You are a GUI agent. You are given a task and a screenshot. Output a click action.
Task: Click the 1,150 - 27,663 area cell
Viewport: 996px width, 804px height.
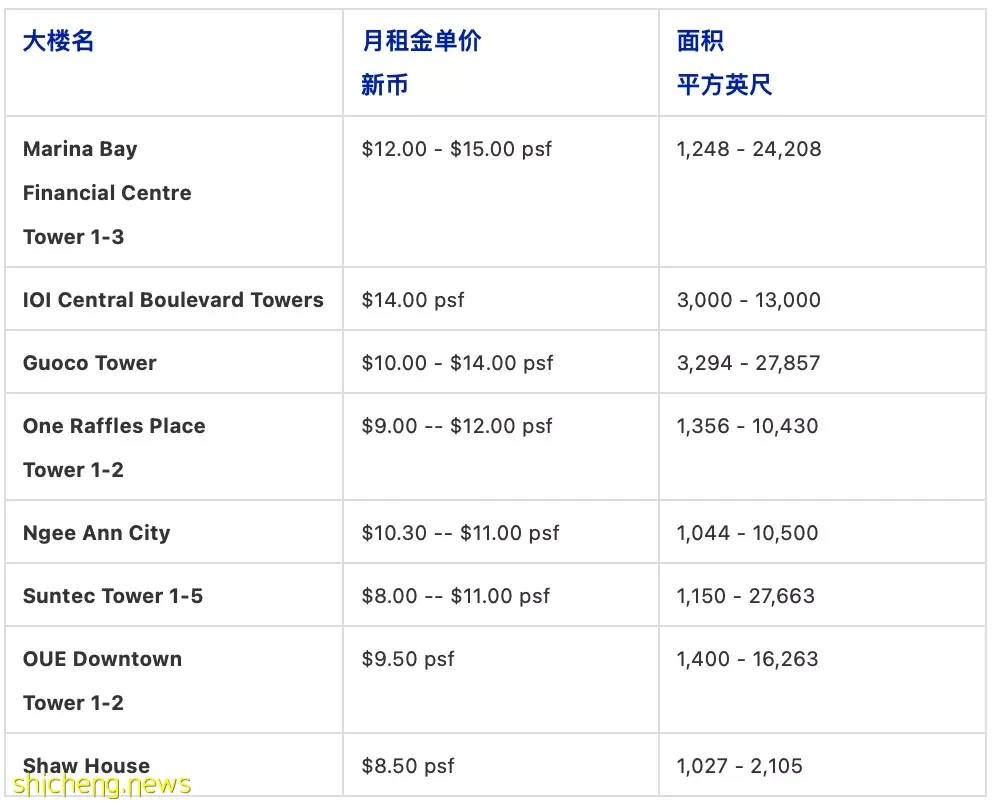click(x=746, y=596)
